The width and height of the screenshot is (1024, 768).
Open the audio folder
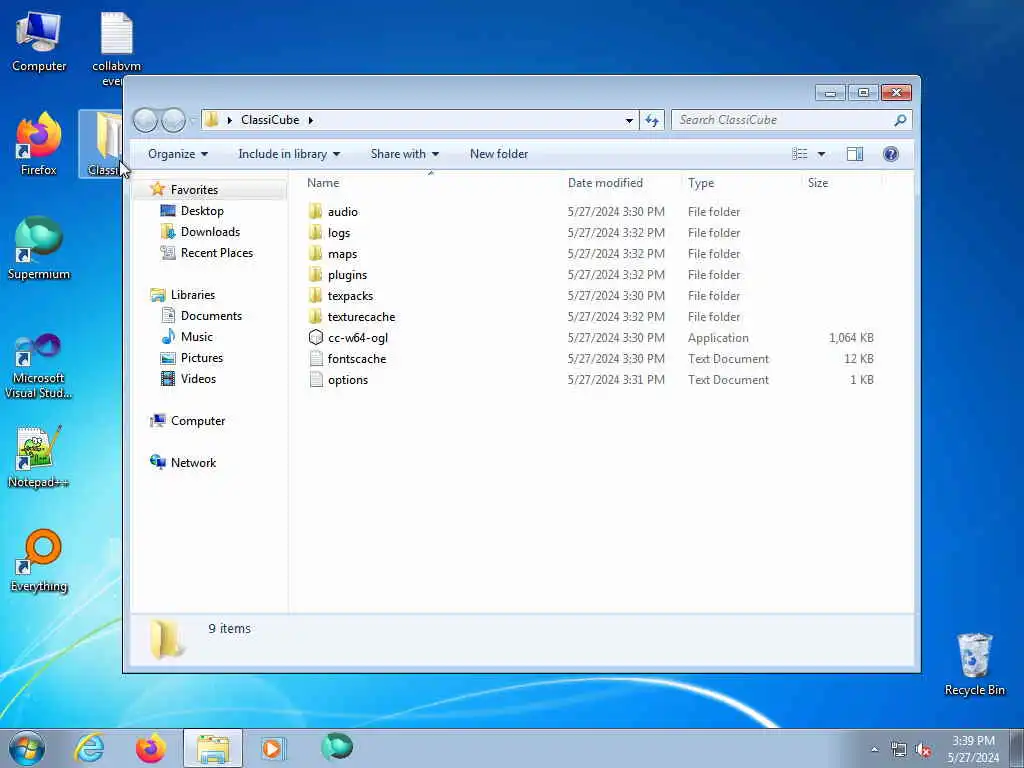coord(342,212)
